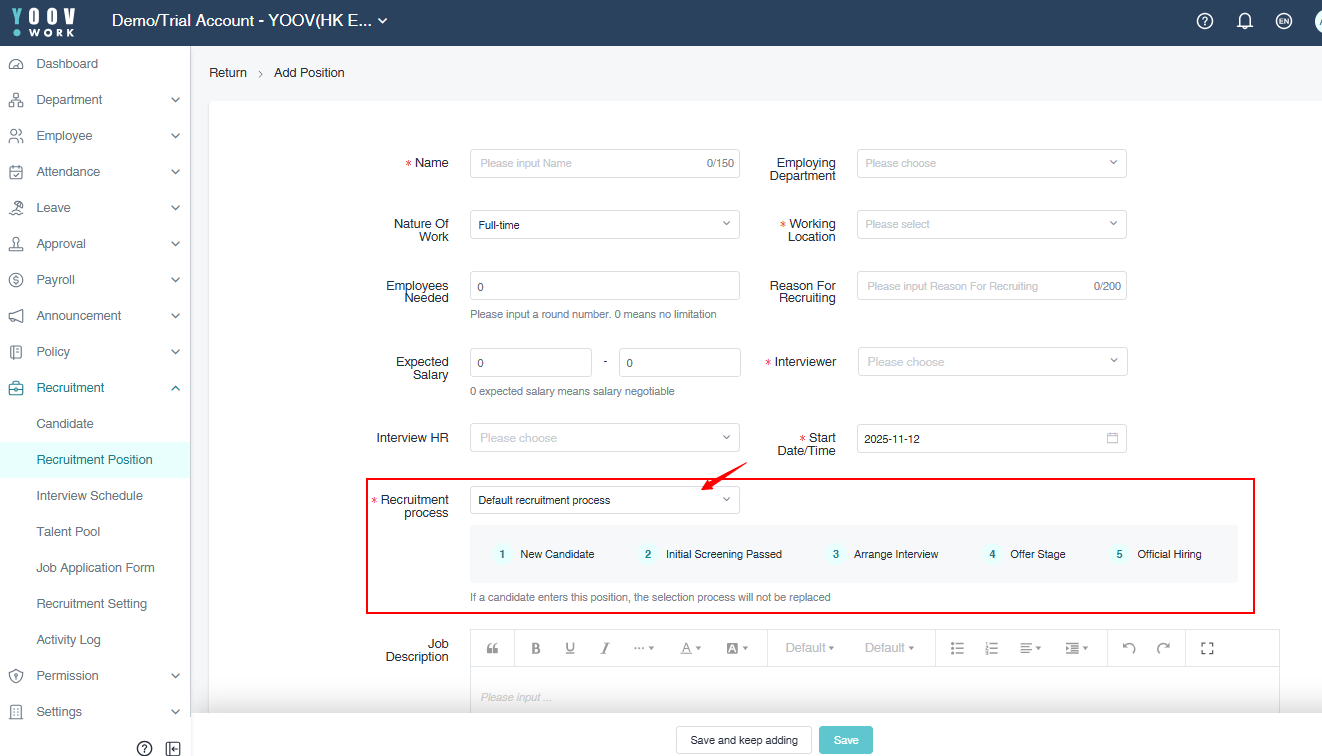Image resolution: width=1322 pixels, height=756 pixels.
Task: Apply italic formatting in Job Description
Action: pos(604,648)
